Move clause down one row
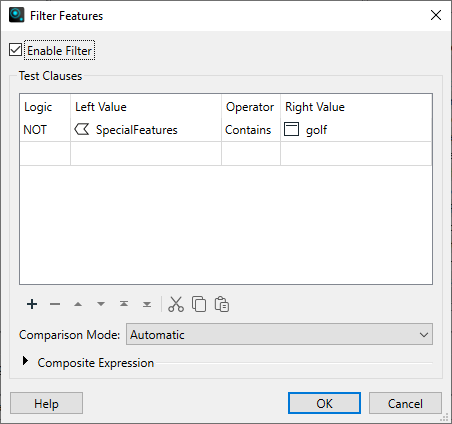This screenshot has height=424, width=452. pos(101,304)
